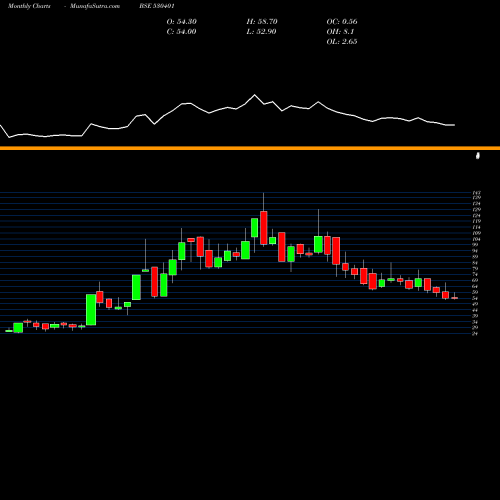Click the final small red candlestick

tap(455, 298)
